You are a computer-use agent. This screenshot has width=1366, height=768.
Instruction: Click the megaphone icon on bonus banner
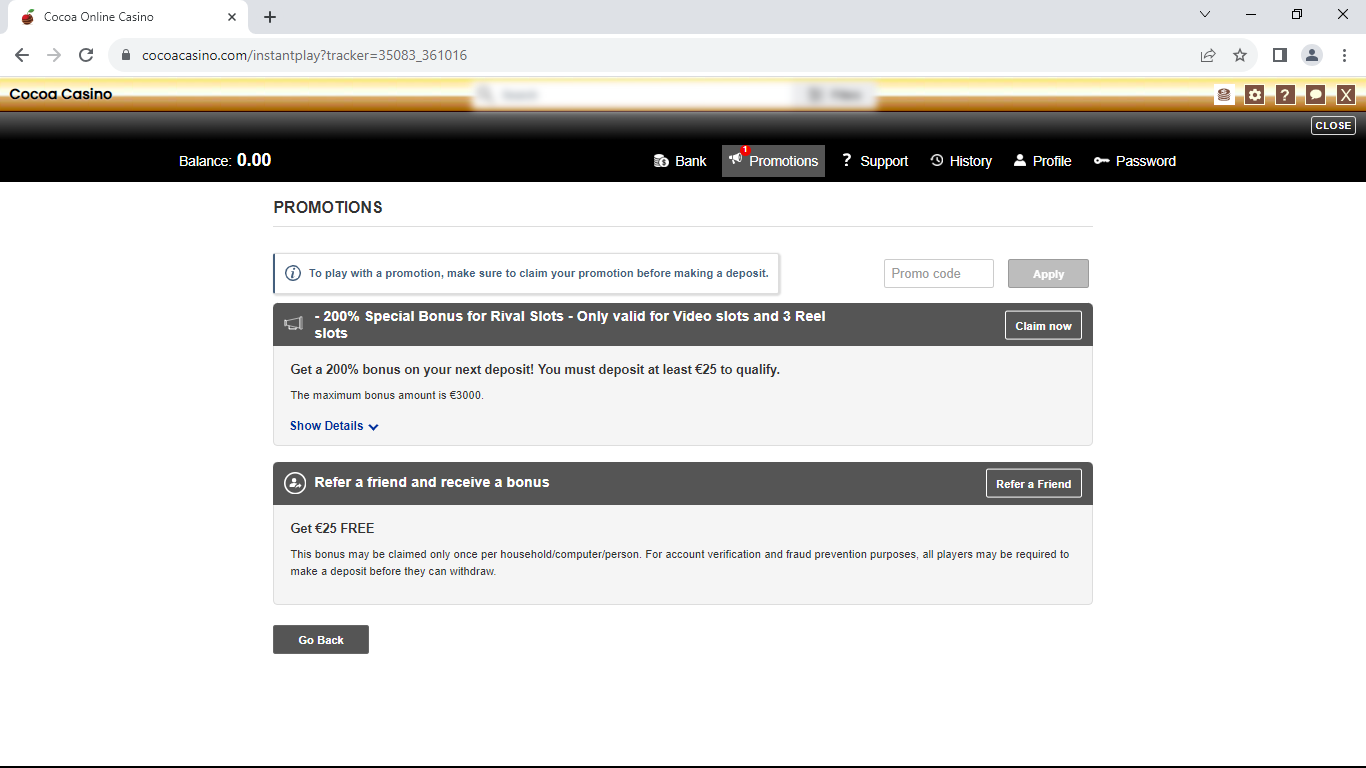click(294, 324)
